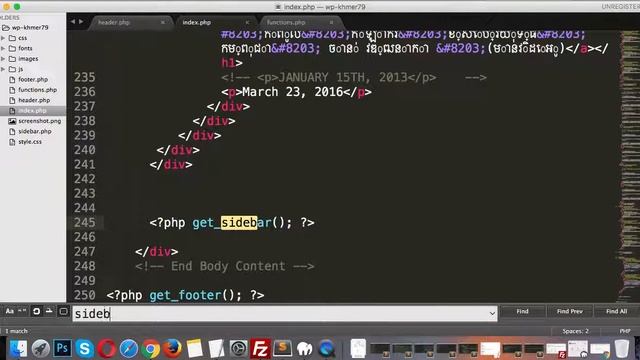Toggle whole word matching in find bar
The image size is (640, 360).
22,311
